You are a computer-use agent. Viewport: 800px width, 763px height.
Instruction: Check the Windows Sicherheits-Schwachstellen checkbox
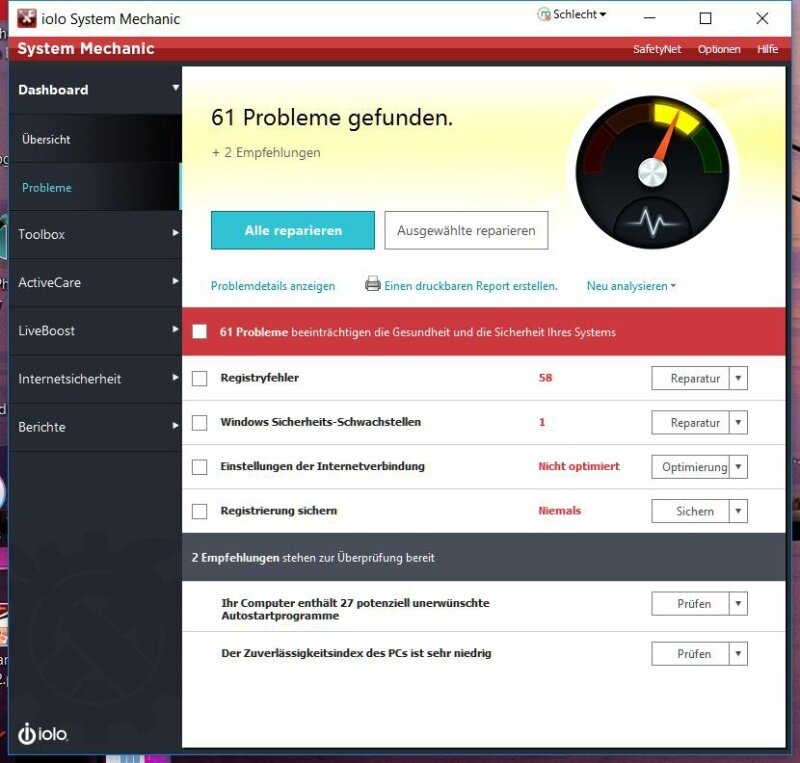tap(199, 423)
